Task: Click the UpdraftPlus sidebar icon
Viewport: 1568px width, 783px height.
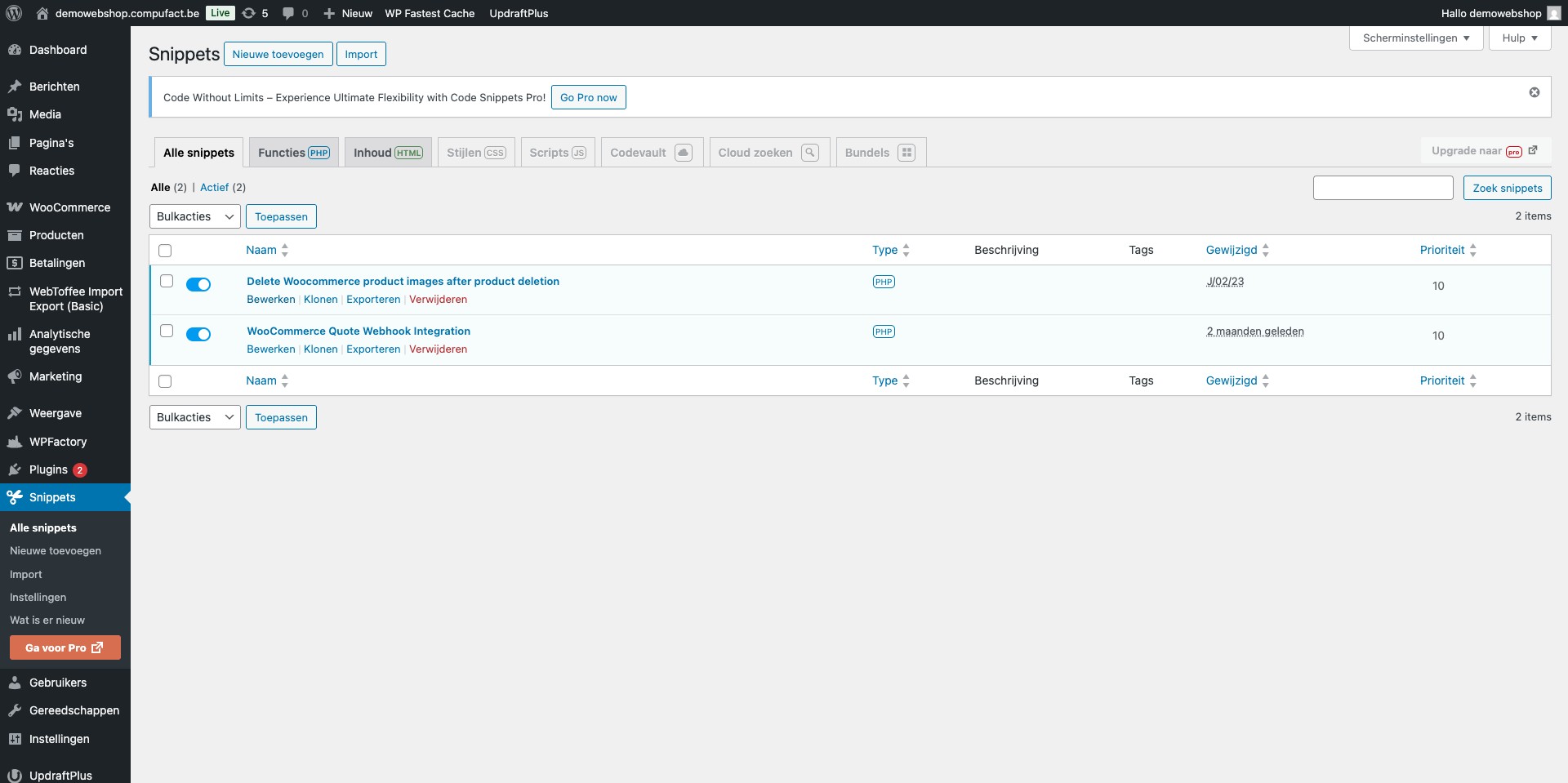Action: pos(15,776)
